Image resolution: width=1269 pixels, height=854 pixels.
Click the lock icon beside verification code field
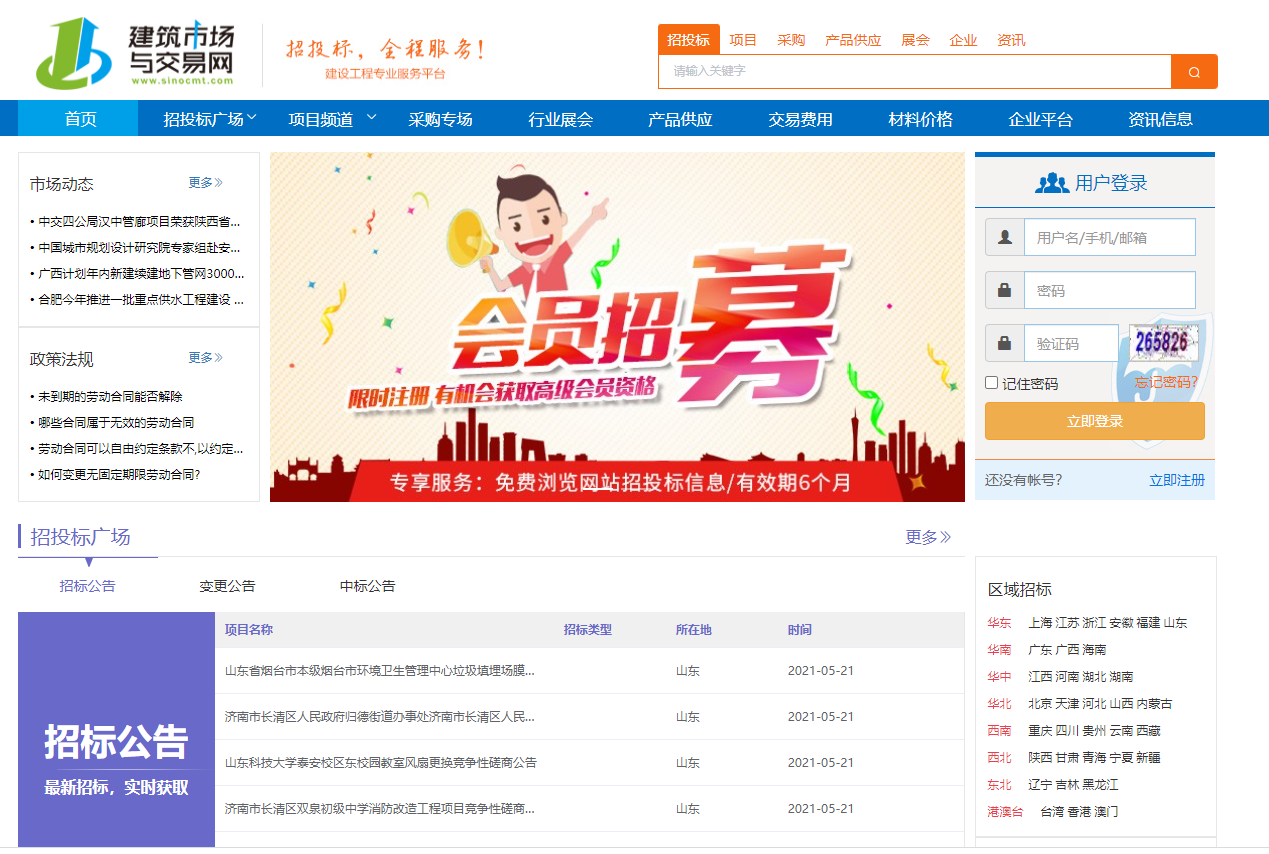pos(1005,344)
